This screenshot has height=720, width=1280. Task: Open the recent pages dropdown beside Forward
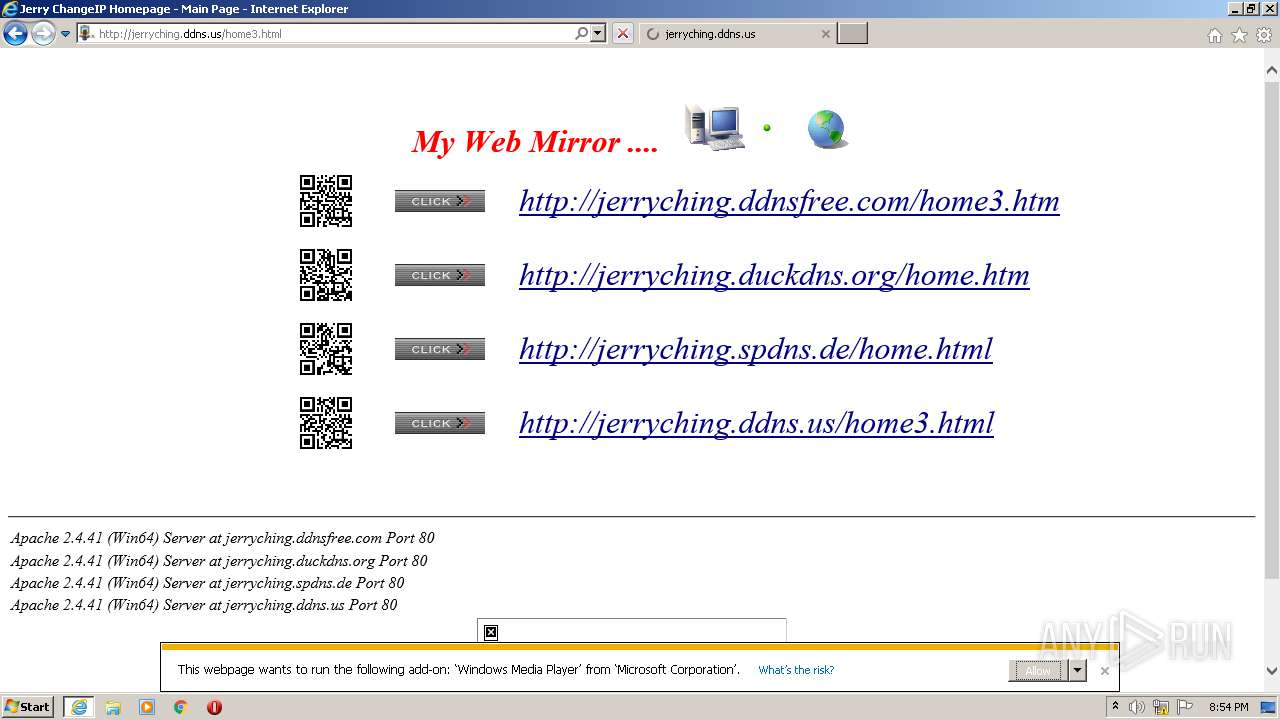click(x=66, y=34)
